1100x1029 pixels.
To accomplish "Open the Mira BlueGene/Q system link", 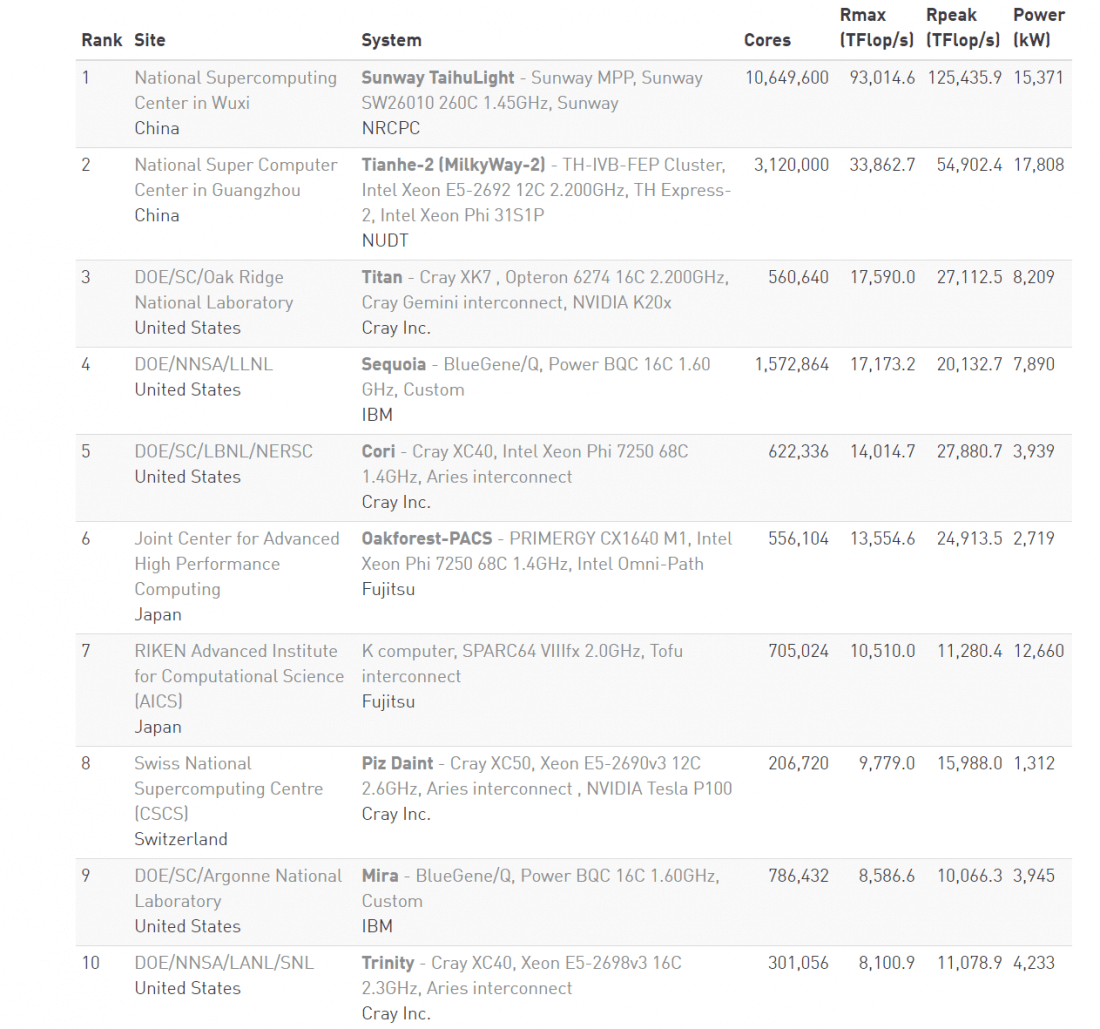I will pos(540,888).
